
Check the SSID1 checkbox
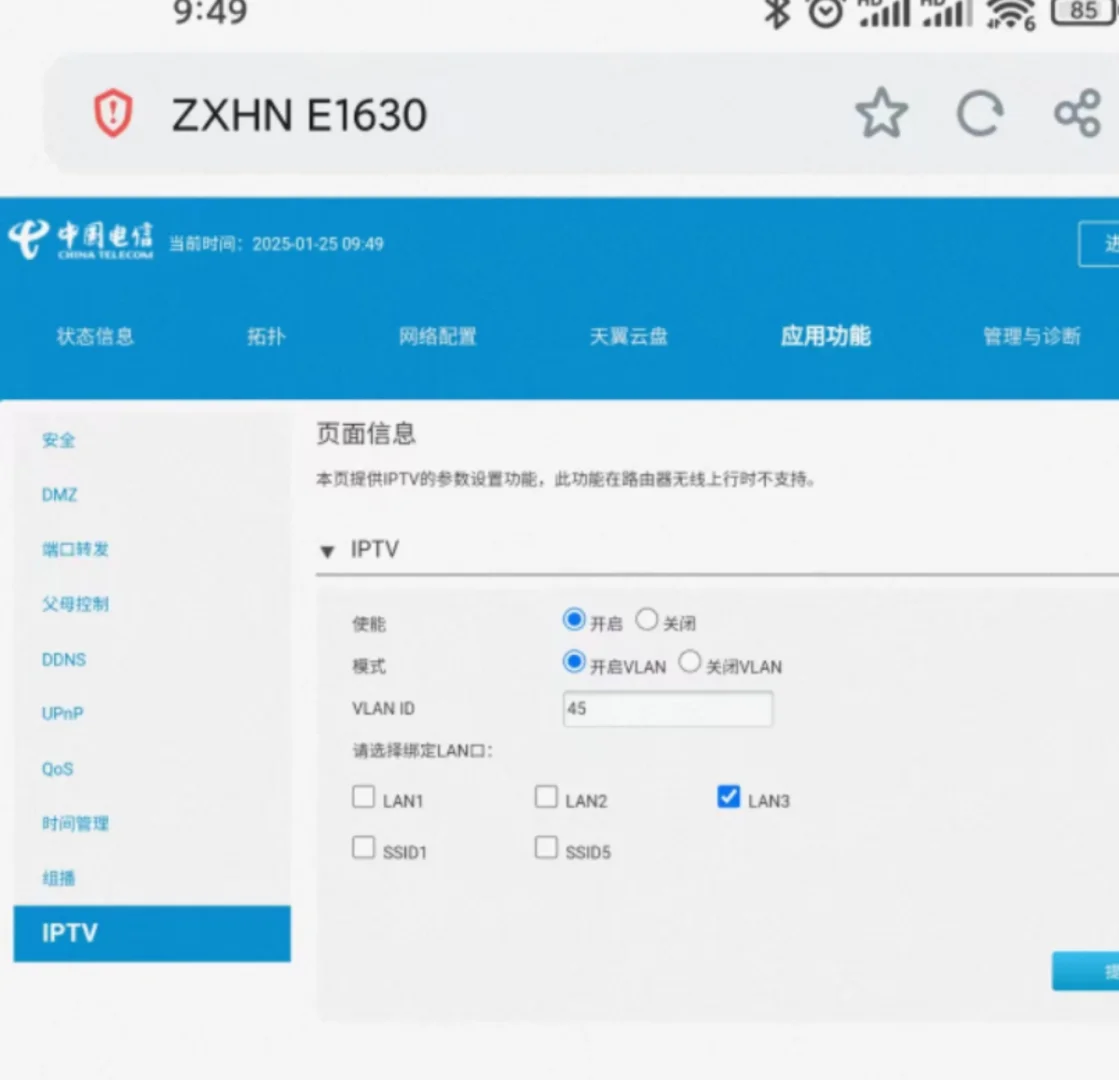point(364,847)
